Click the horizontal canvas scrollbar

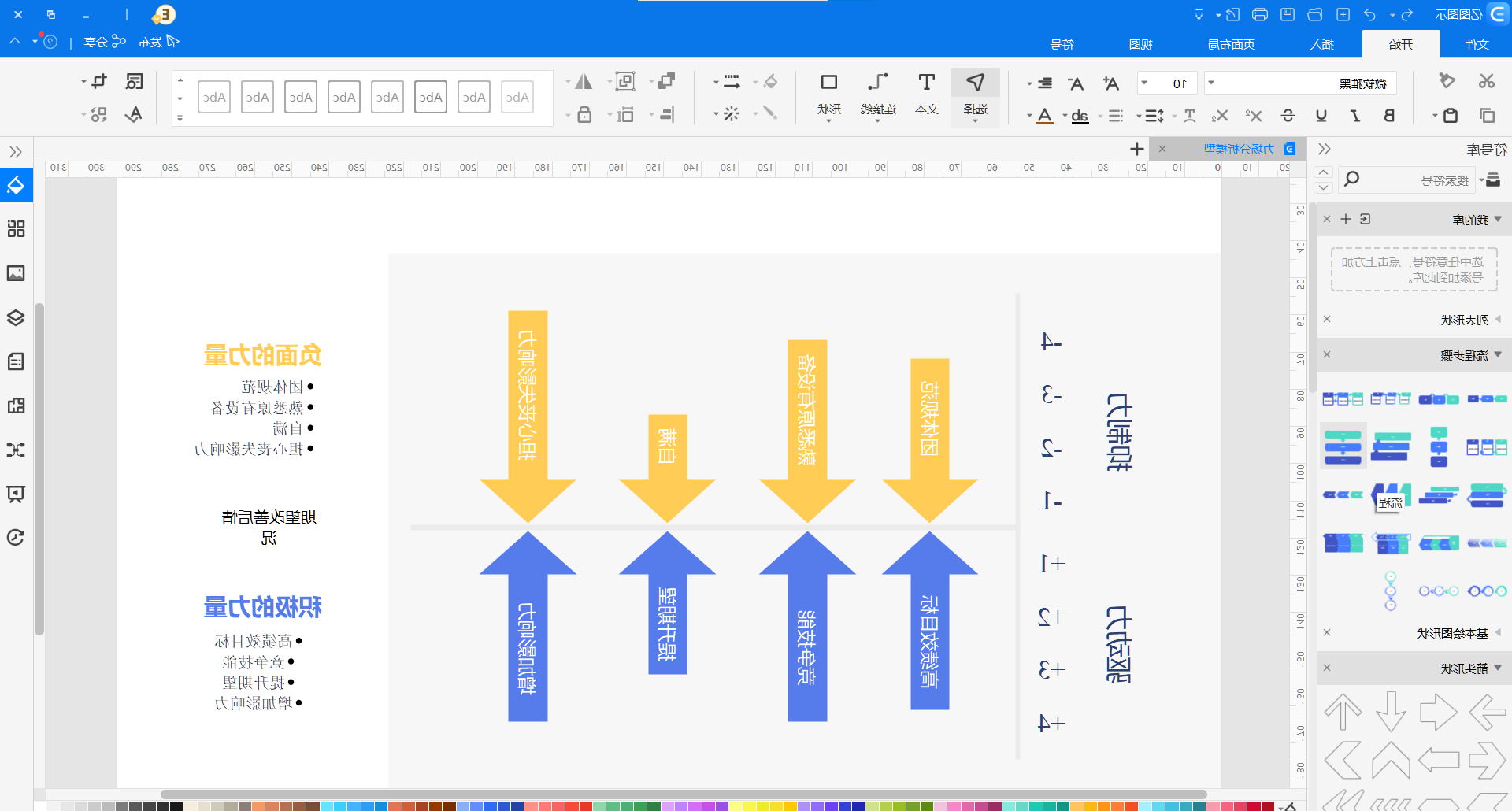684,794
